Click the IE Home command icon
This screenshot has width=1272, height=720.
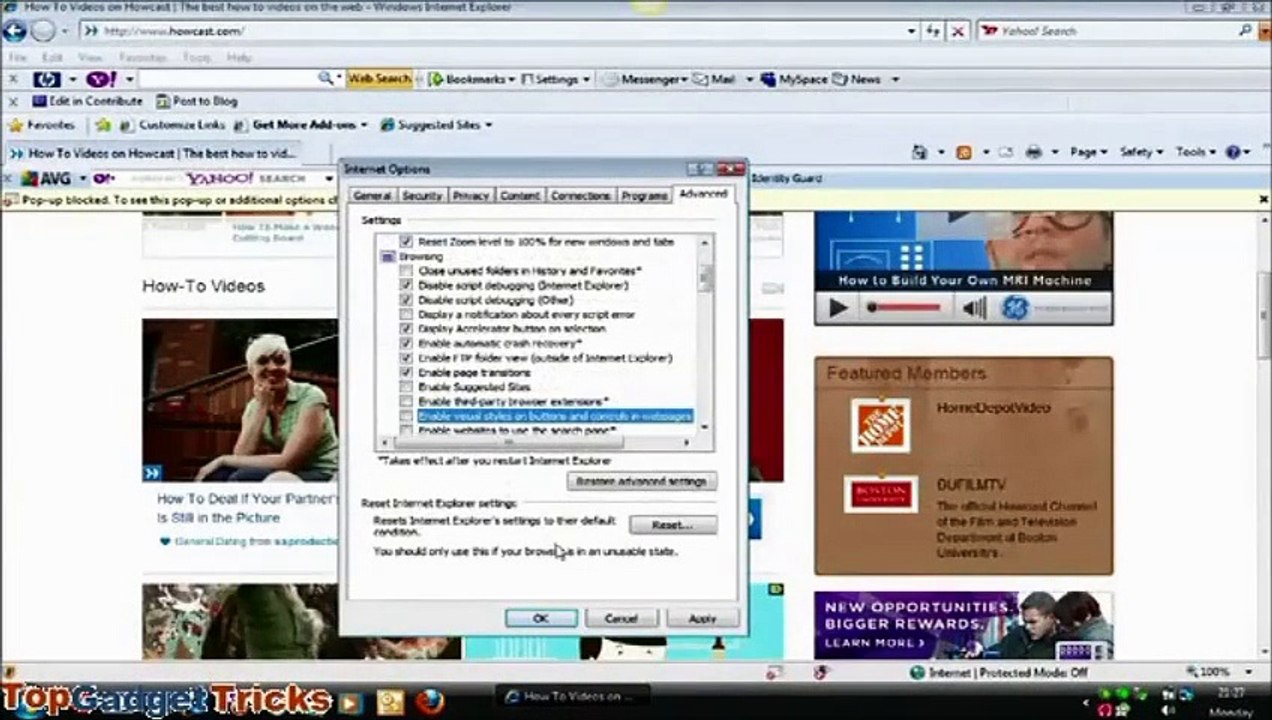point(920,152)
